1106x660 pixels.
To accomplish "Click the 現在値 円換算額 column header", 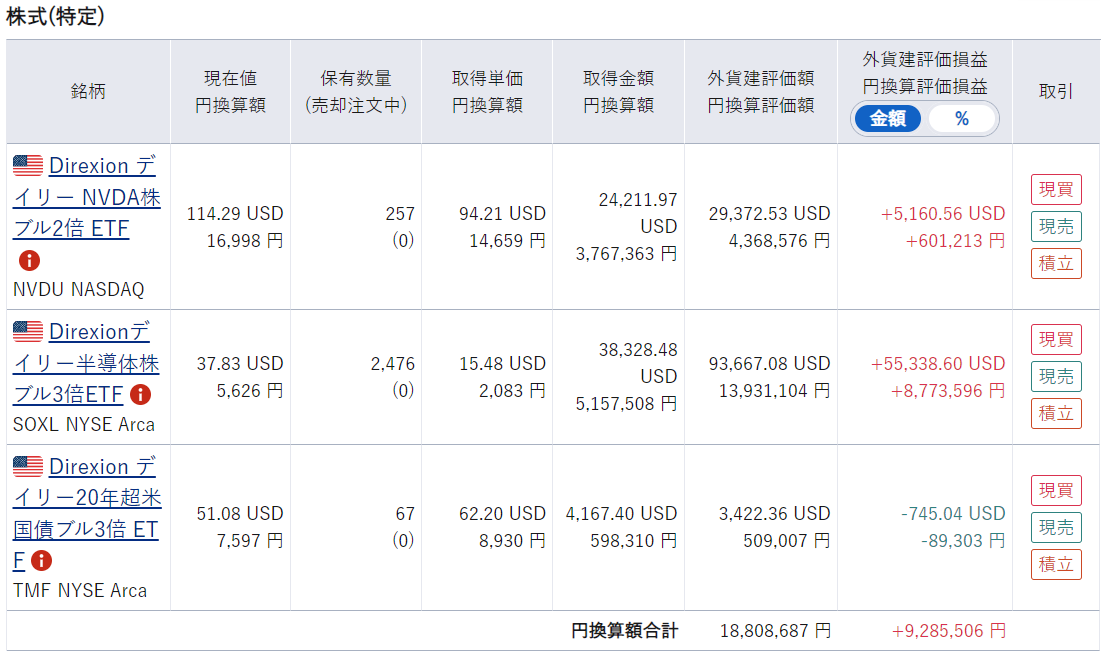I will 231,92.
